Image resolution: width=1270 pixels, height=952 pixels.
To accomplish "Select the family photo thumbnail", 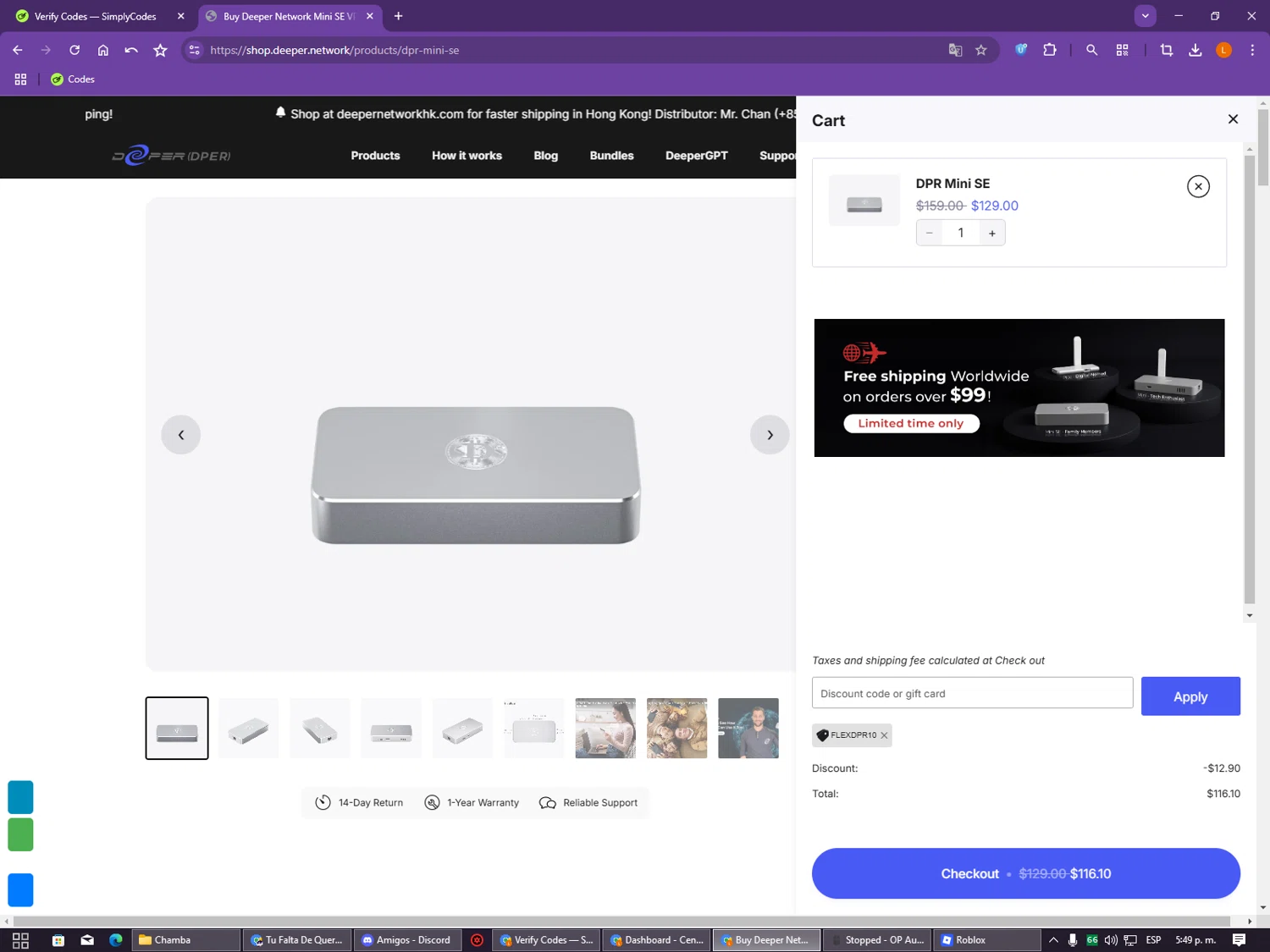I will pyautogui.click(x=676, y=728).
